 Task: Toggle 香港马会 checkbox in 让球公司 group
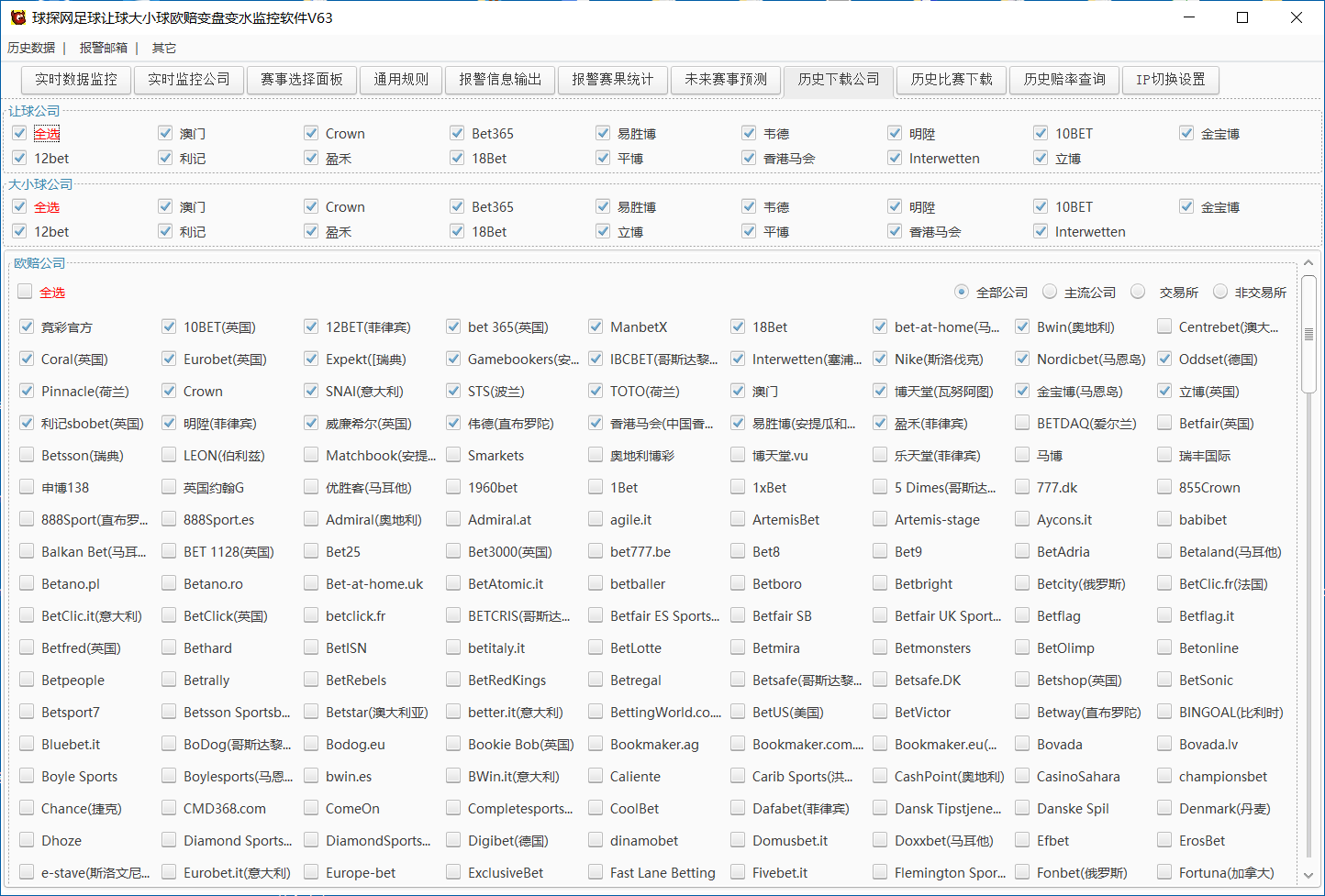coord(749,158)
